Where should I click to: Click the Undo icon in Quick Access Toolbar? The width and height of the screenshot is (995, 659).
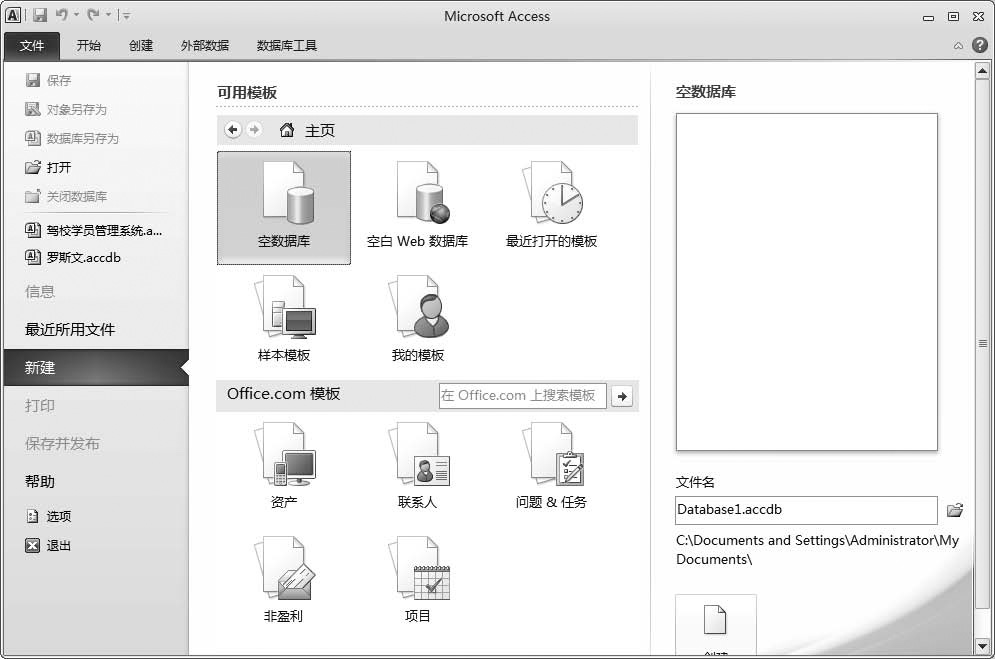[62, 15]
